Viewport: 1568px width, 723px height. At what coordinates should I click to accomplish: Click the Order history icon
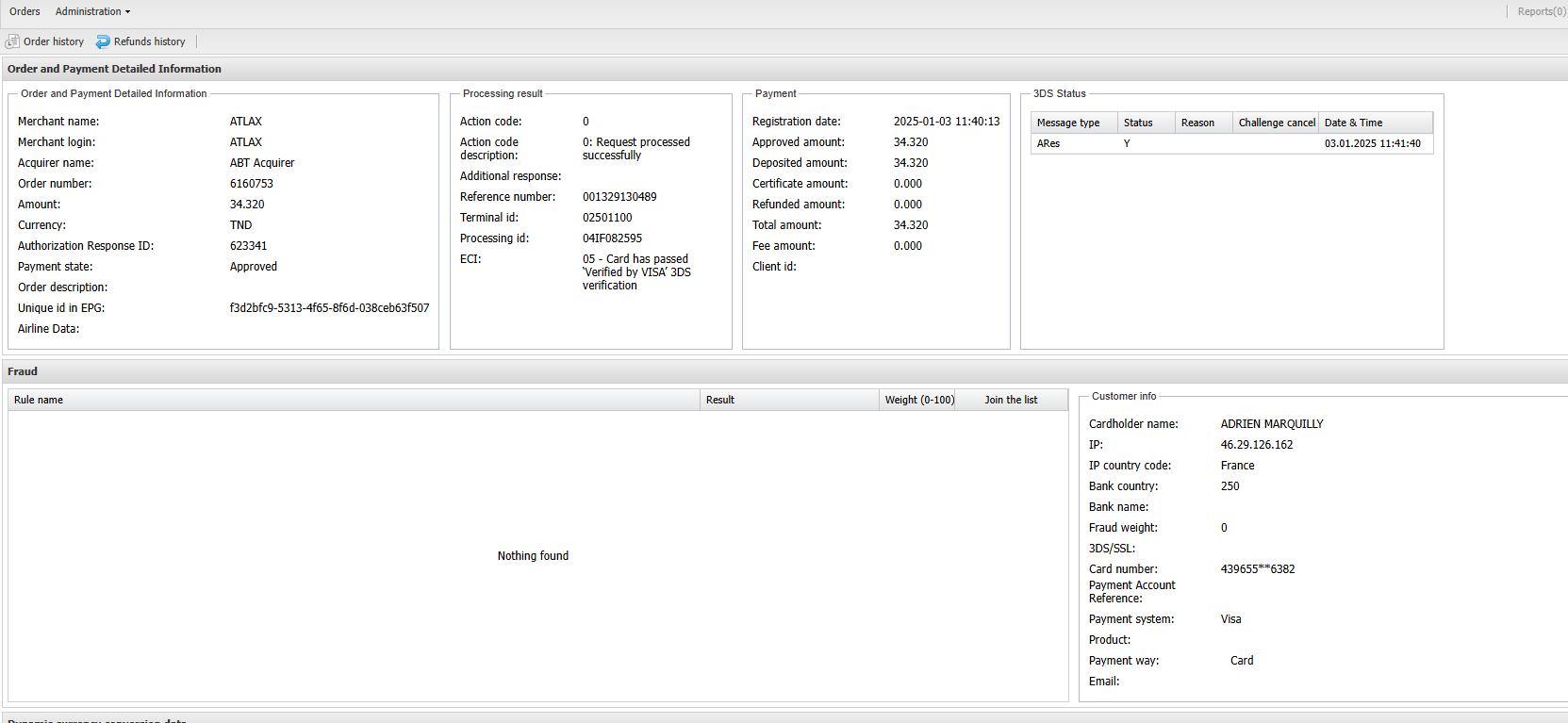[12, 41]
